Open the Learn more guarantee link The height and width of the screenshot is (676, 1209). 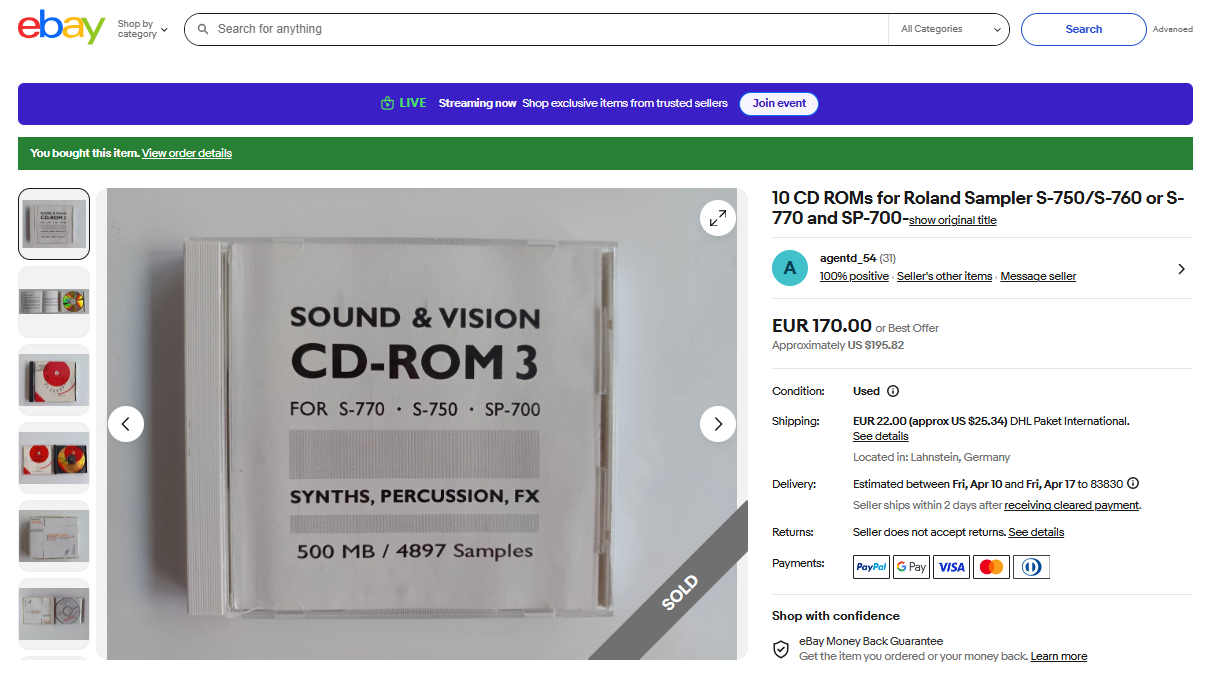click(1059, 657)
